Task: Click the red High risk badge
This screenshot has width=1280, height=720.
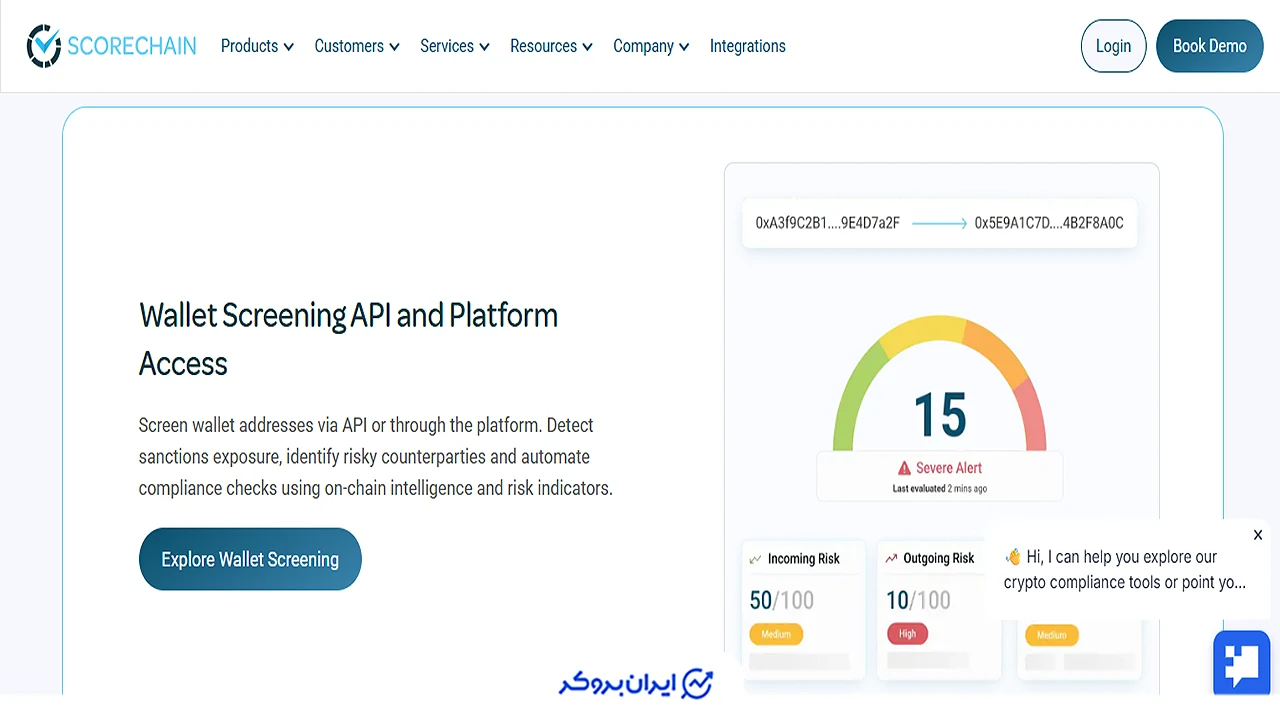Action: pyautogui.click(x=908, y=633)
